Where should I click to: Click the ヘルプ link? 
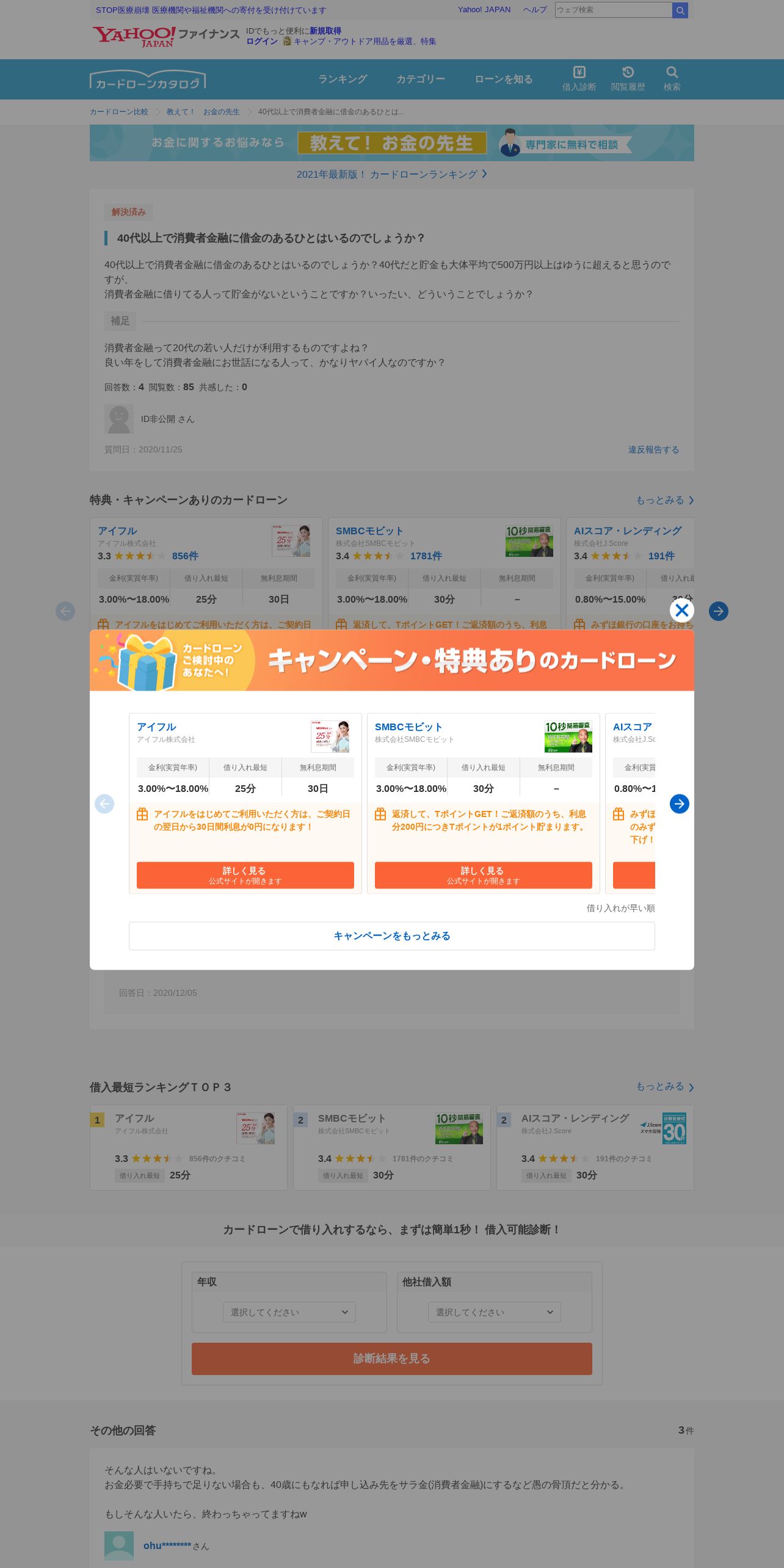click(535, 10)
